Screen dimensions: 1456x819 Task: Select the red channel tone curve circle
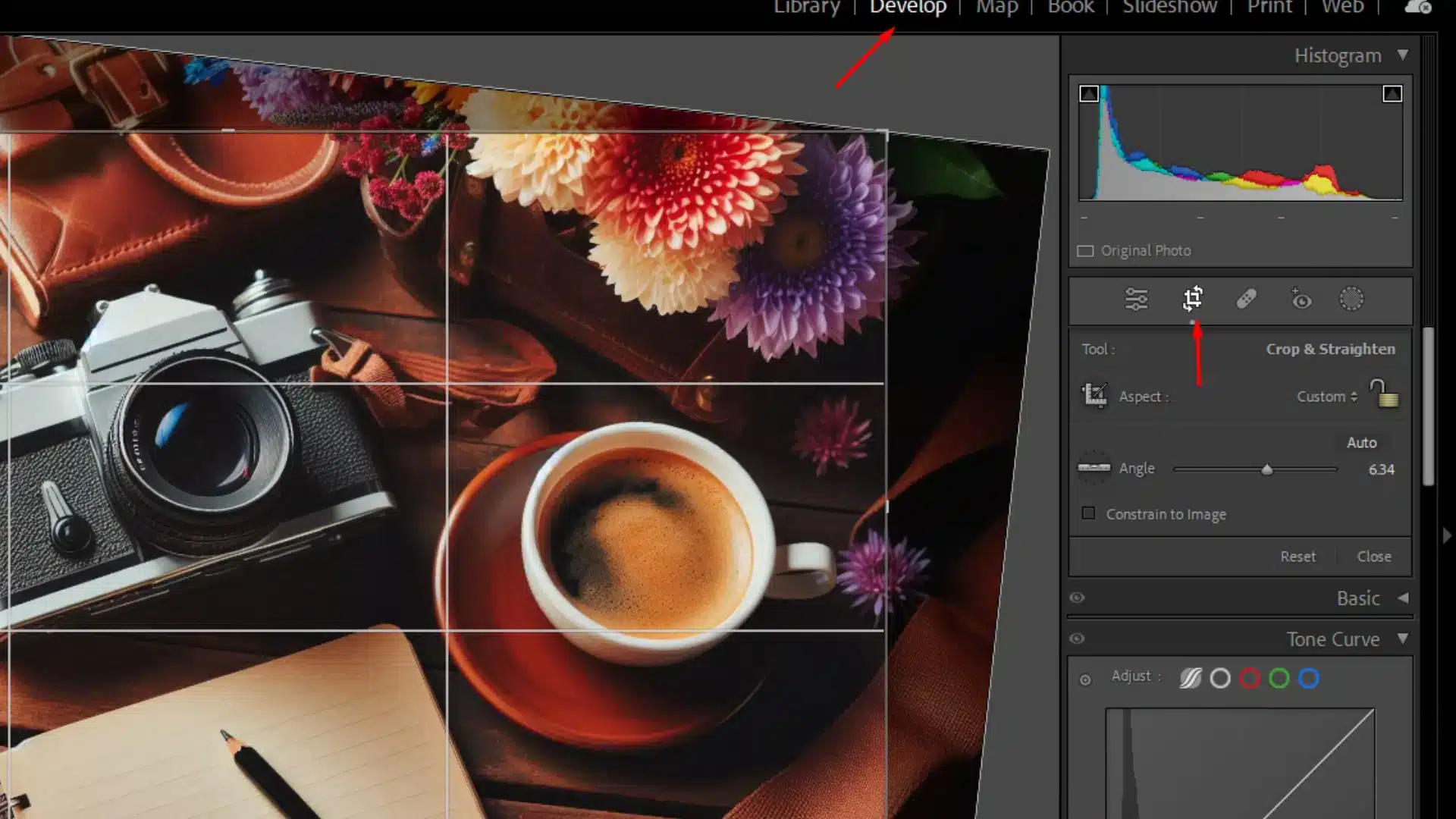click(1250, 678)
